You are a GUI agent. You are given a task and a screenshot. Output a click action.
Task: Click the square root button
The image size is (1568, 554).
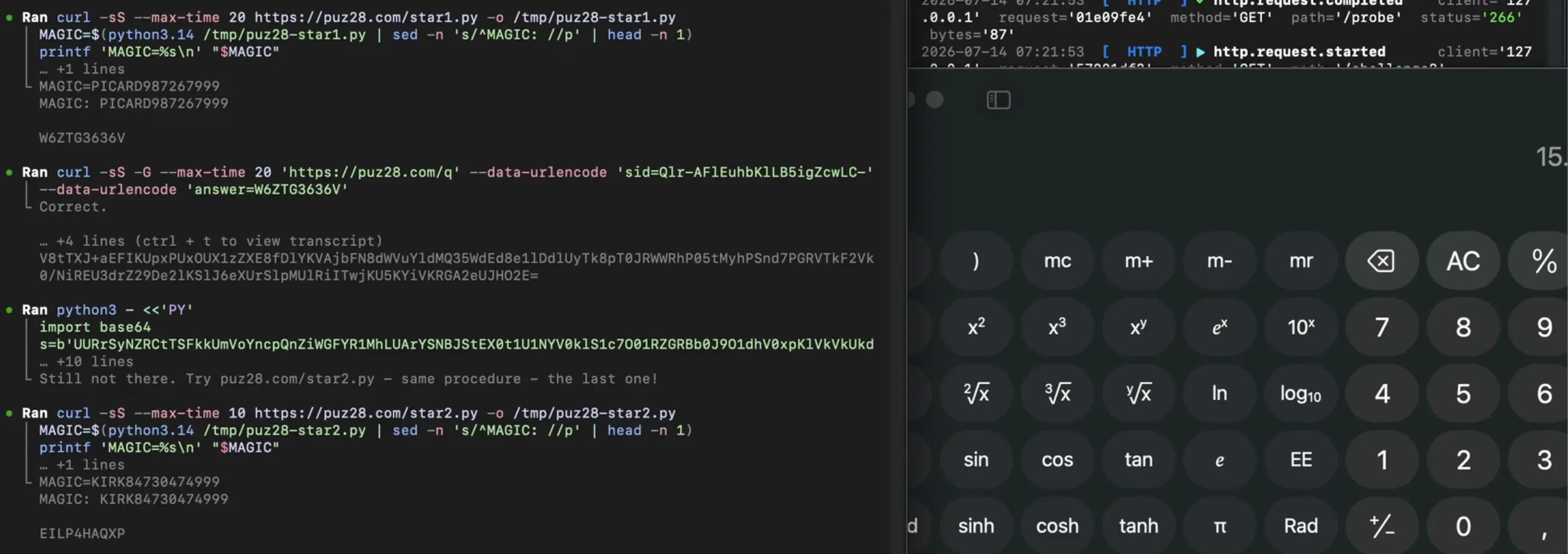(x=976, y=394)
